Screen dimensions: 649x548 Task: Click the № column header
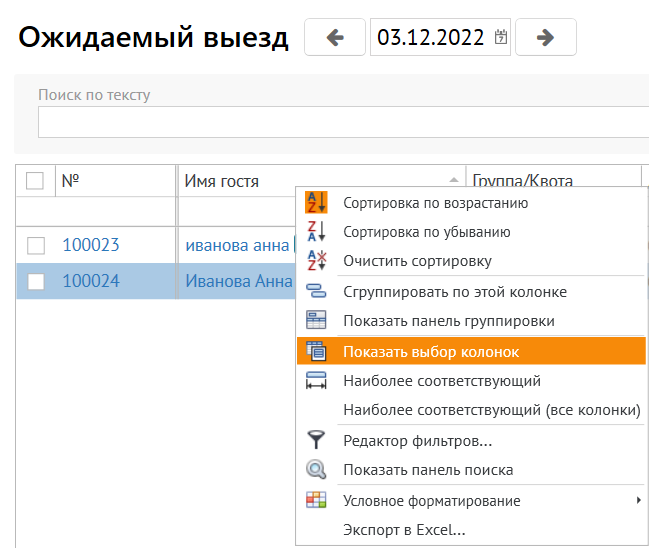115,180
